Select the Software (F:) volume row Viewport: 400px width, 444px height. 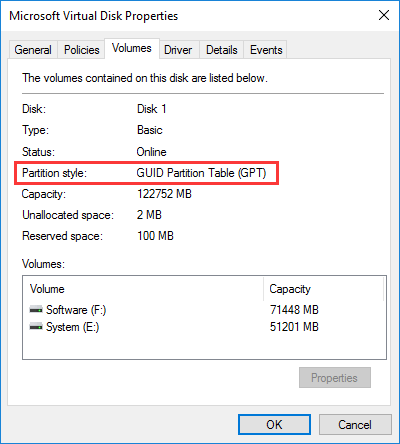click(x=204, y=310)
